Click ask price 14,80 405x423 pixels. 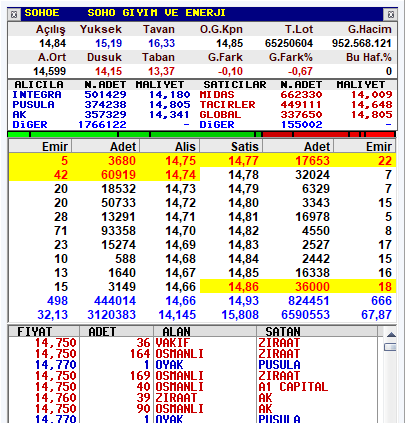244,203
